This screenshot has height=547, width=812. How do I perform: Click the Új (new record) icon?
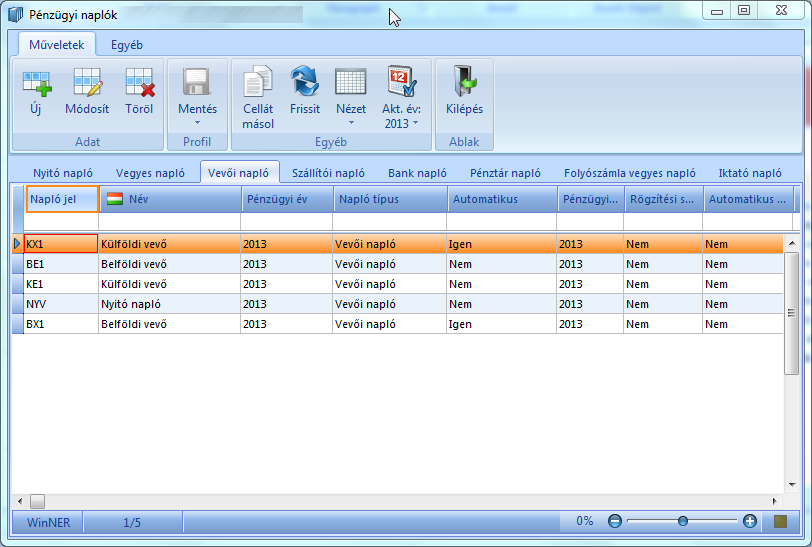click(37, 83)
